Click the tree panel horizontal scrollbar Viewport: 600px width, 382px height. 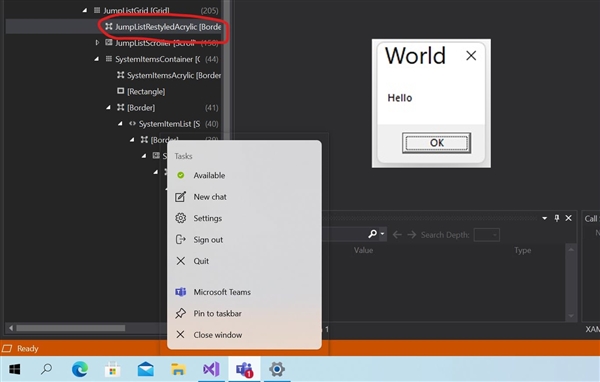click(x=70, y=328)
